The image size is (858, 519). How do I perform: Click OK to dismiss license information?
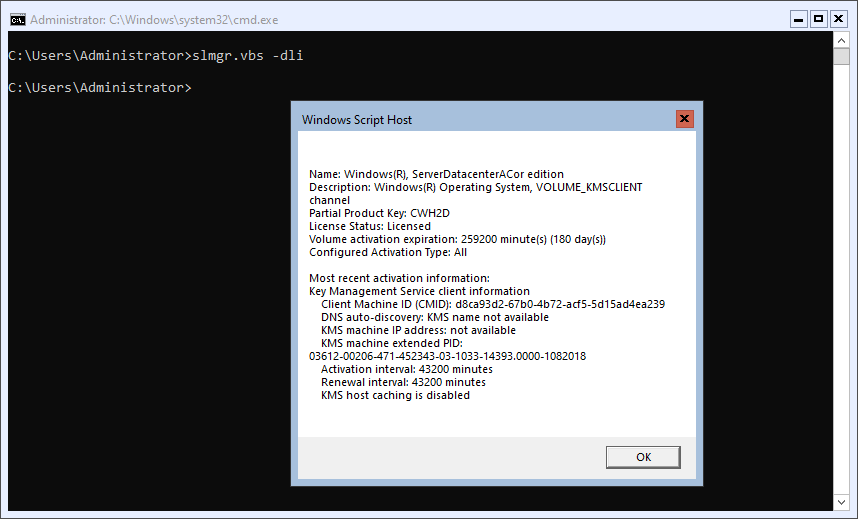tap(643, 457)
